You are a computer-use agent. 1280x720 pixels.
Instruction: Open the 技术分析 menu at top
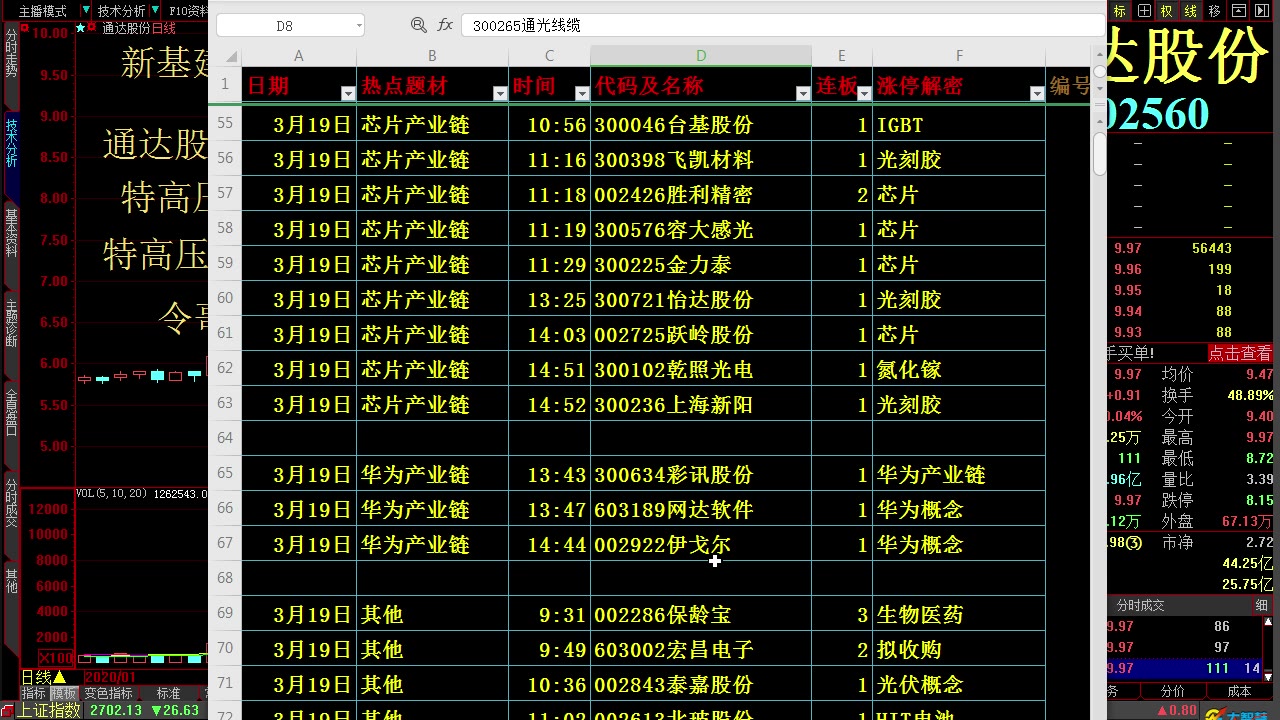(x=121, y=11)
